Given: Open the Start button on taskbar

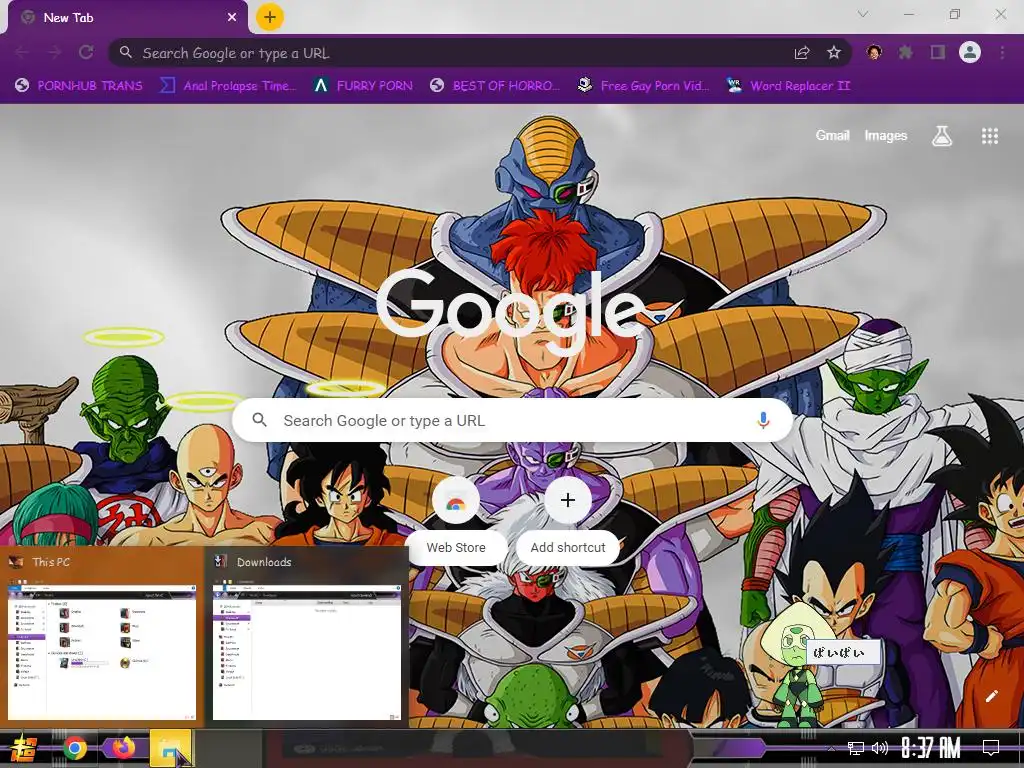Looking at the screenshot, I should coord(25,748).
